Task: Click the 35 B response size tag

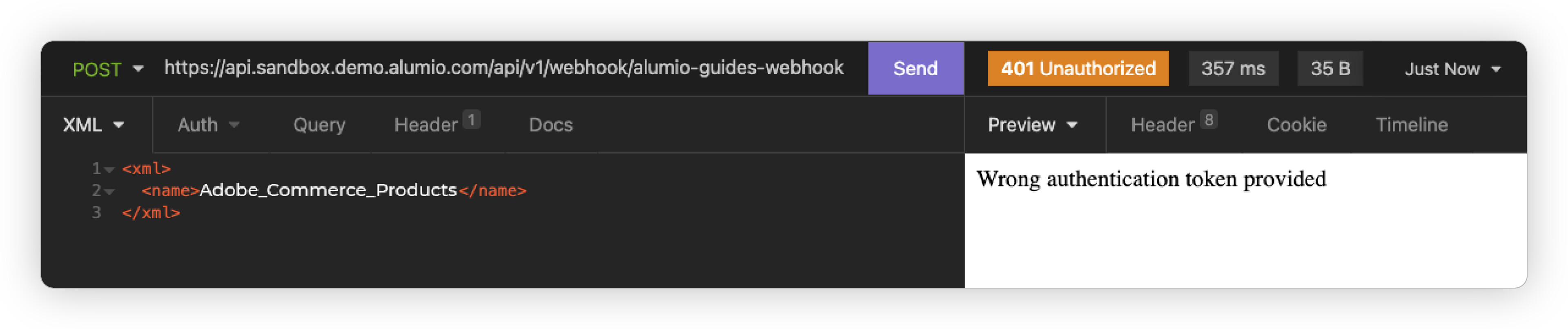Action: click(1330, 68)
